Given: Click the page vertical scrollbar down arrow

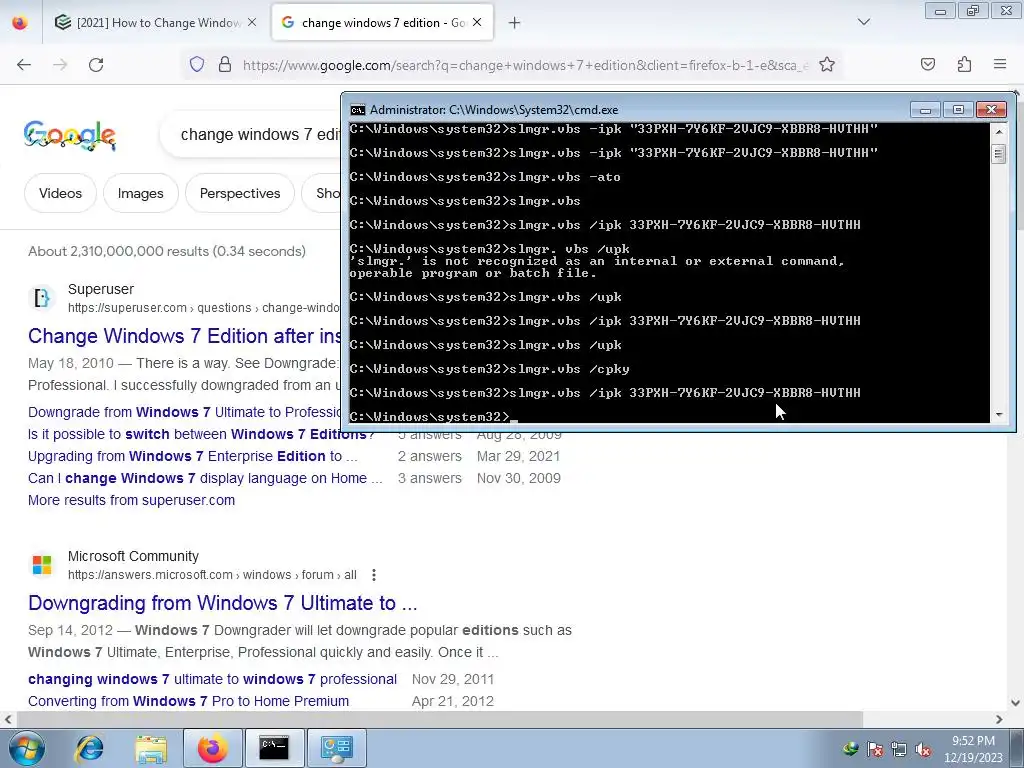Looking at the screenshot, I should 1016,703.
